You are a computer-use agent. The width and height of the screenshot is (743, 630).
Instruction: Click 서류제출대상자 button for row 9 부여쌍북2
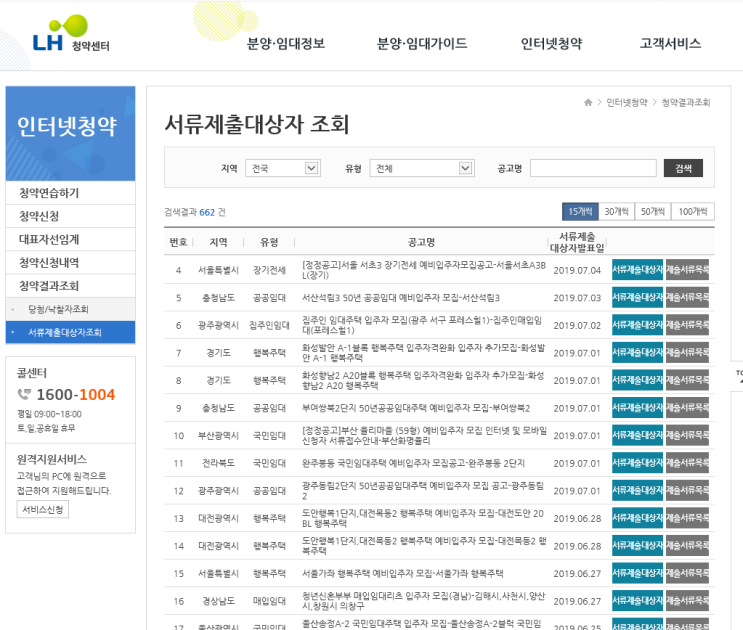637,407
